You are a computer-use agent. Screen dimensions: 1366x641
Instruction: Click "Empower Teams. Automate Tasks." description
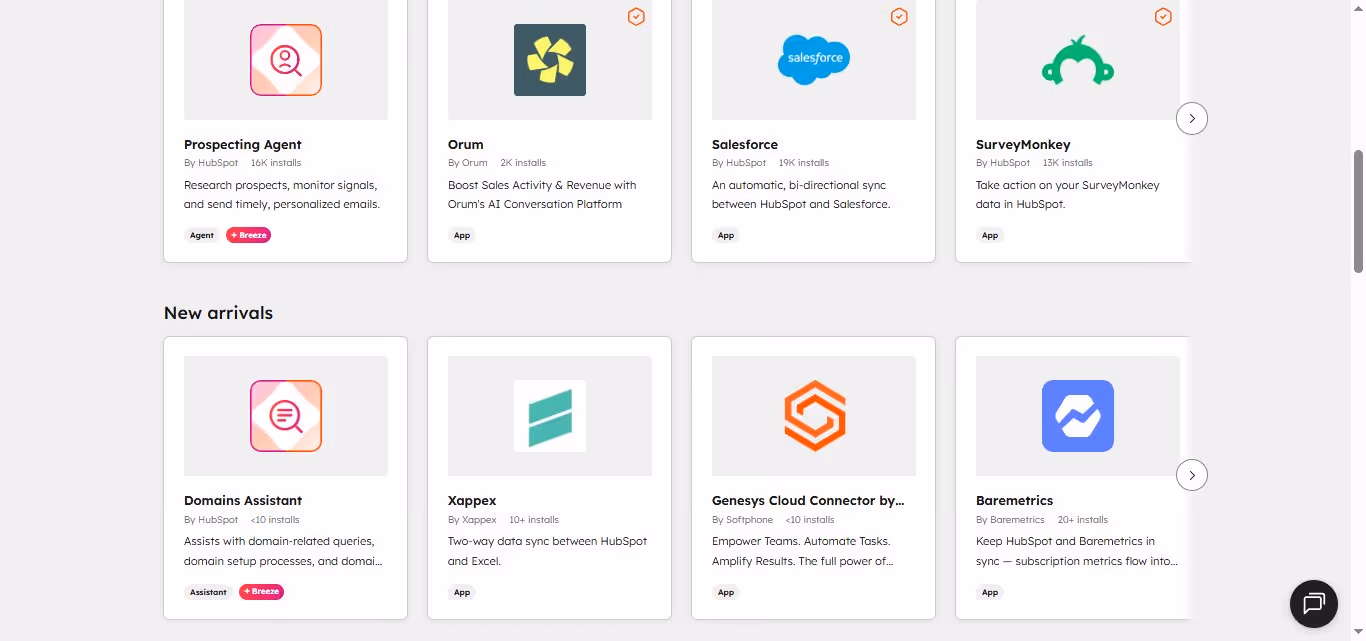tap(802, 551)
